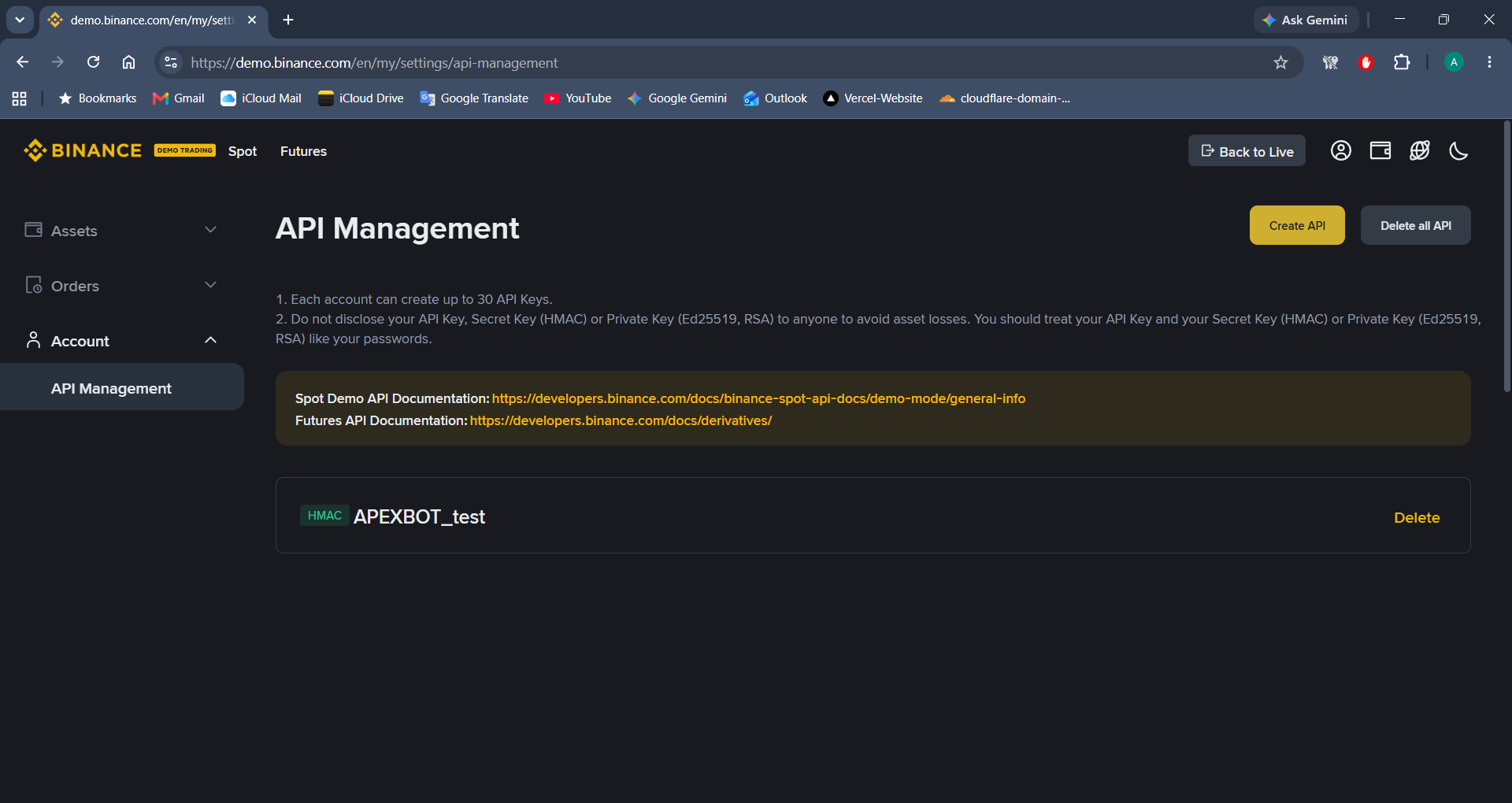Select the demo.binance.com tab
This screenshot has width=1512, height=803.
[154, 20]
